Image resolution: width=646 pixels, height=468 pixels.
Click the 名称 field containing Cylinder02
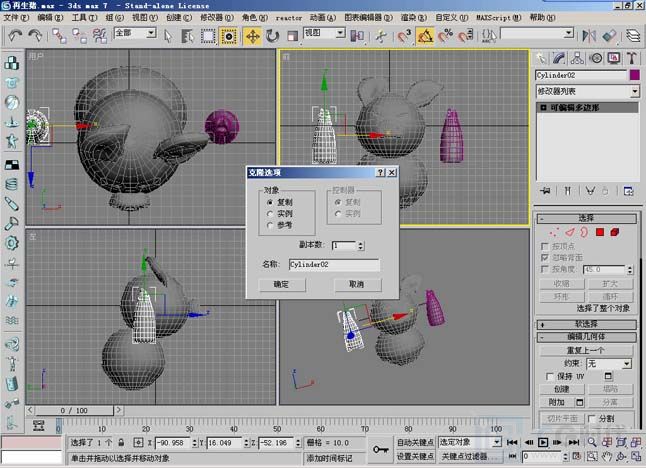pyautogui.click(x=334, y=264)
